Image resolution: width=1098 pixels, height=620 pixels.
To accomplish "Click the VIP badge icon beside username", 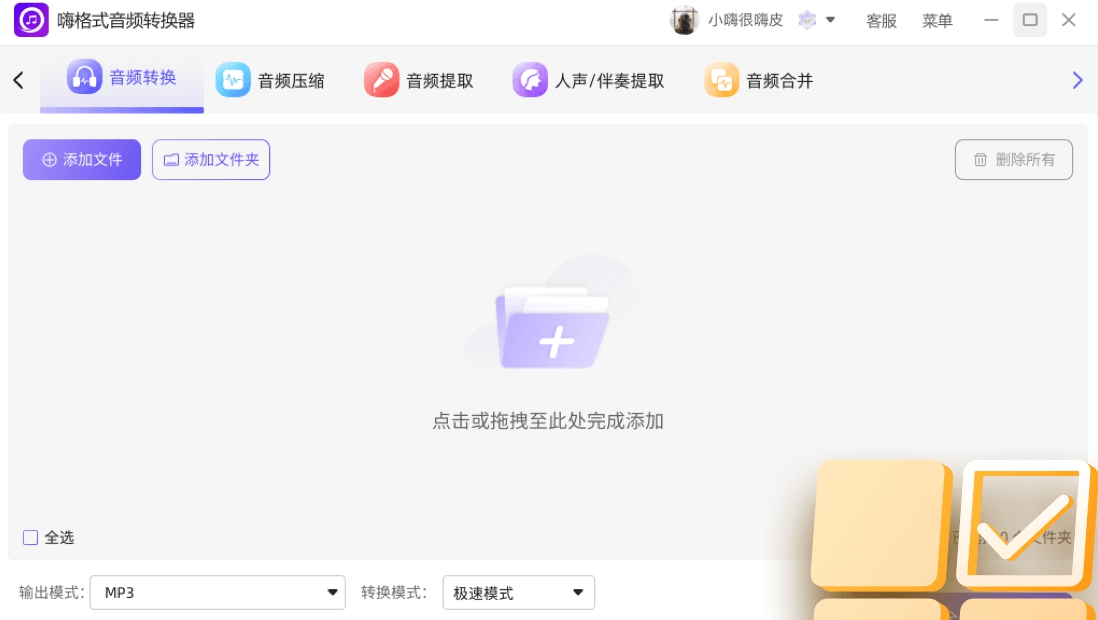I will (x=807, y=20).
